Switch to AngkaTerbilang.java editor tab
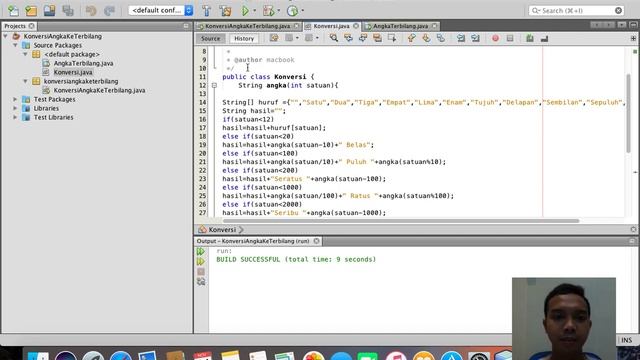The width and height of the screenshot is (640, 360). [400, 26]
